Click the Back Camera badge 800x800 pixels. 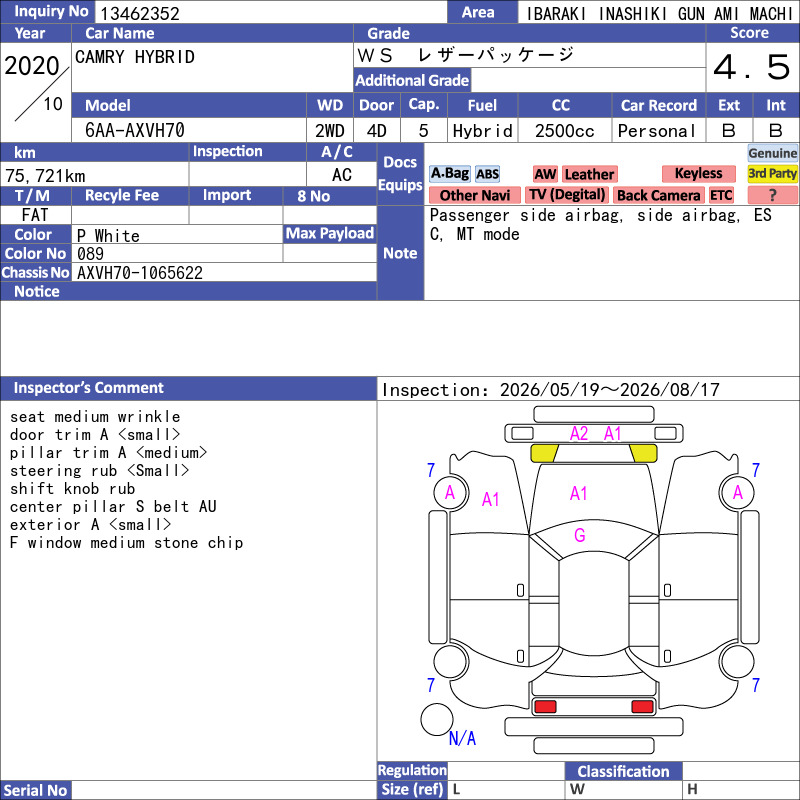coord(659,195)
